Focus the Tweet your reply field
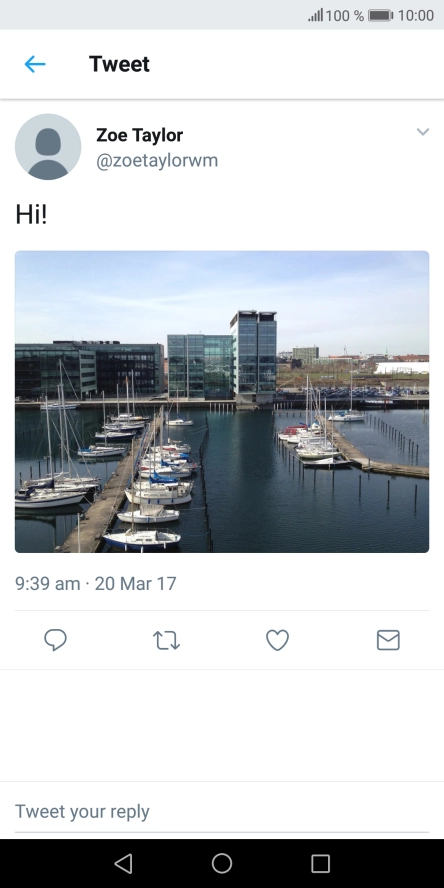The image size is (444, 888). [222, 812]
